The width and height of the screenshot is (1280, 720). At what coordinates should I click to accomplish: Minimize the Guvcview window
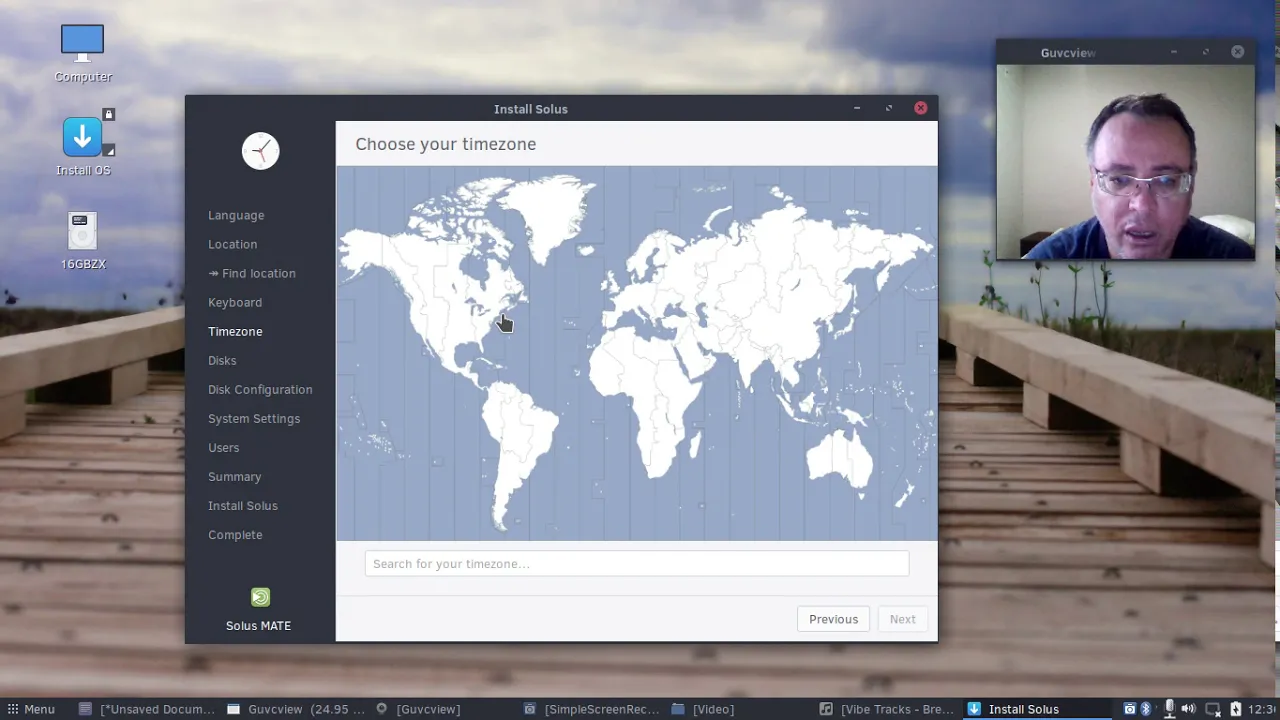1174,52
